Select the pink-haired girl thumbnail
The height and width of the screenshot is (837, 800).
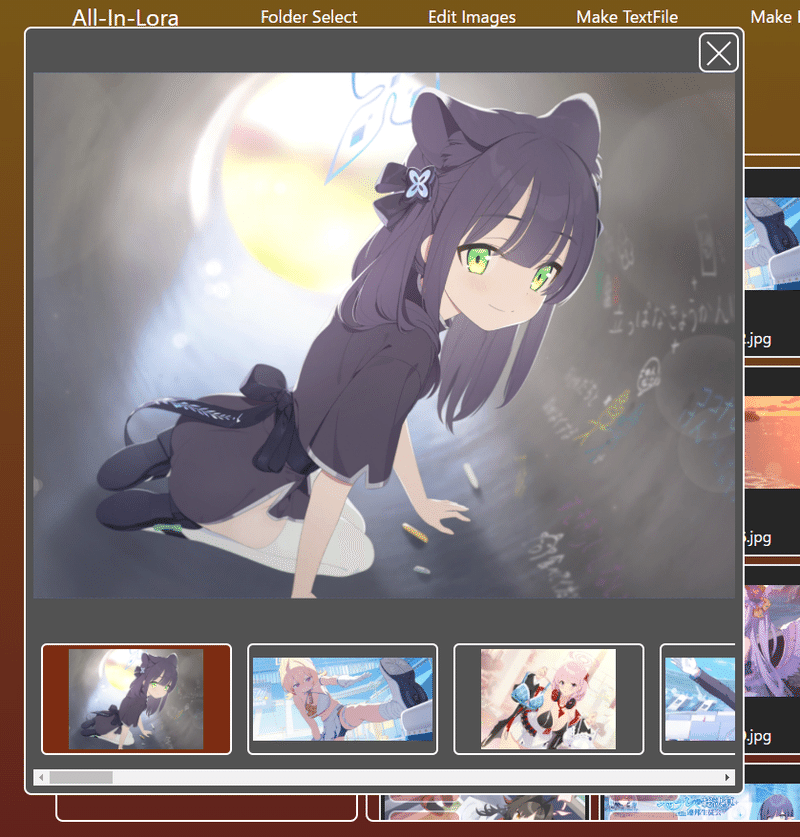click(x=549, y=699)
